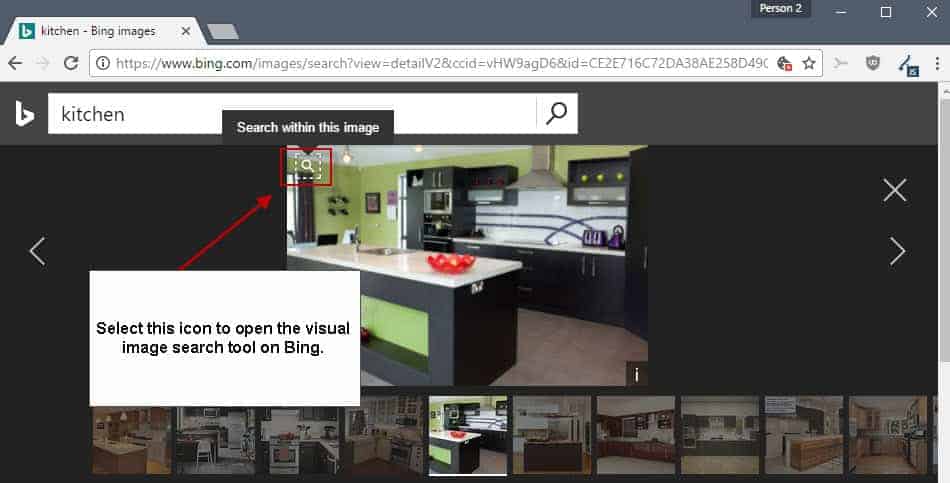The height and width of the screenshot is (483, 950).
Task: Click the site information icon in address bar
Action: tap(103, 63)
